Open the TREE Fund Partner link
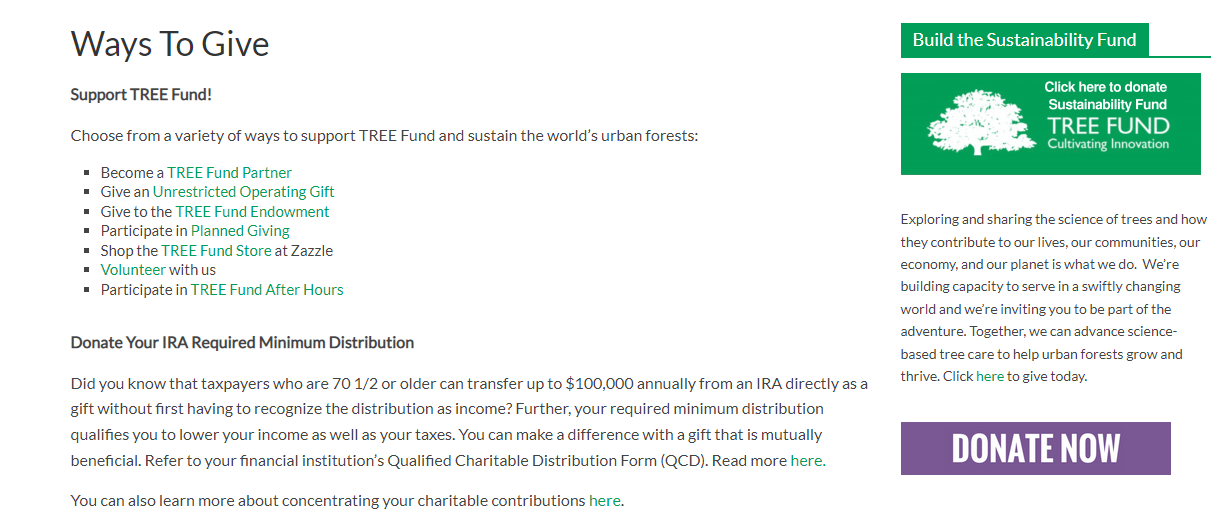The image size is (1228, 527). tap(229, 172)
